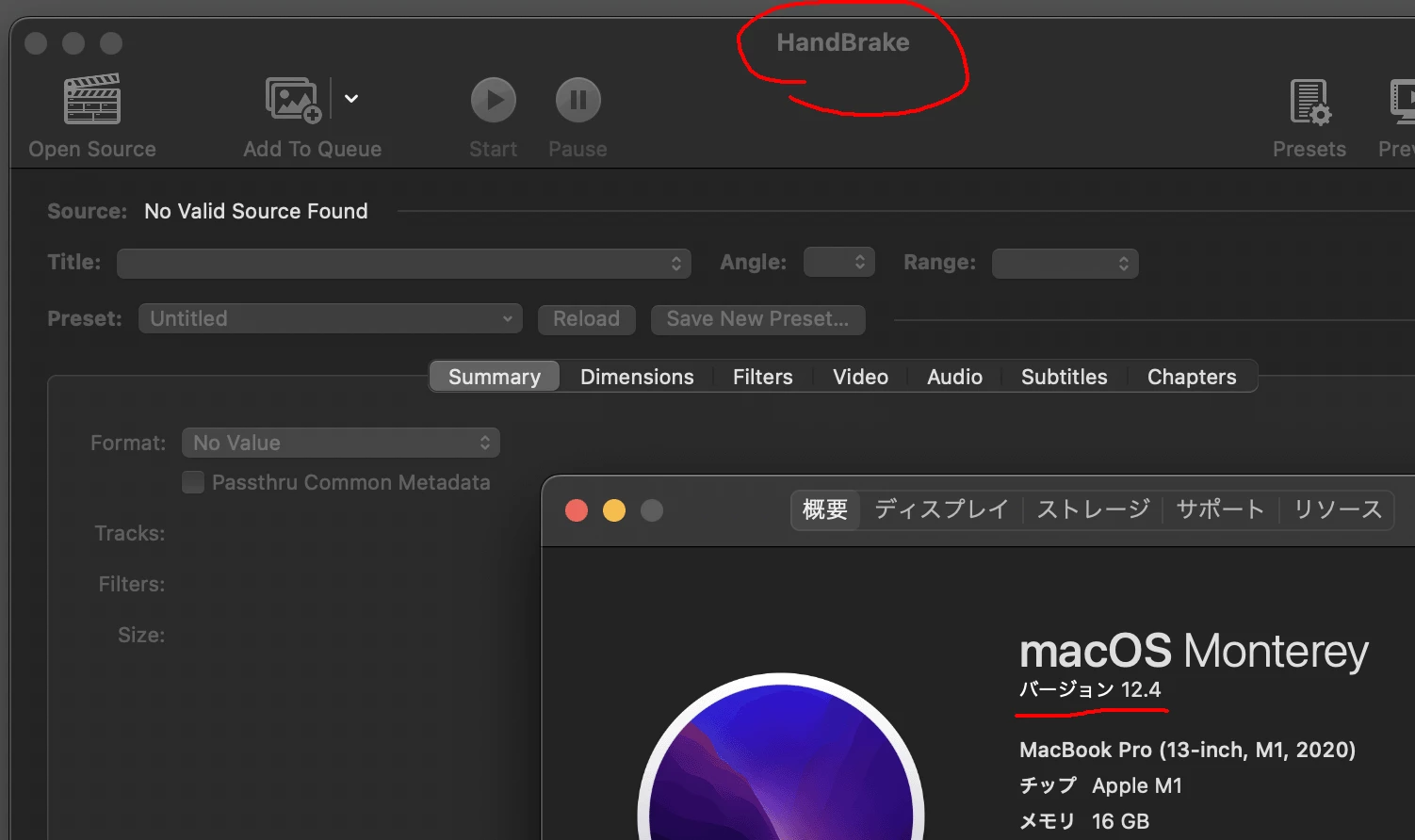The height and width of the screenshot is (840, 1415).
Task: Switch to the Summary tab
Action: pos(495,377)
